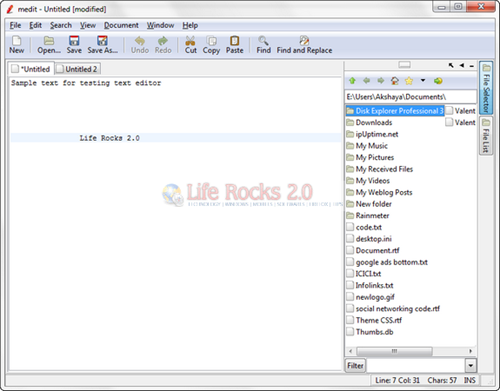
Task: Select the desktop.ini file
Action: click(369, 239)
